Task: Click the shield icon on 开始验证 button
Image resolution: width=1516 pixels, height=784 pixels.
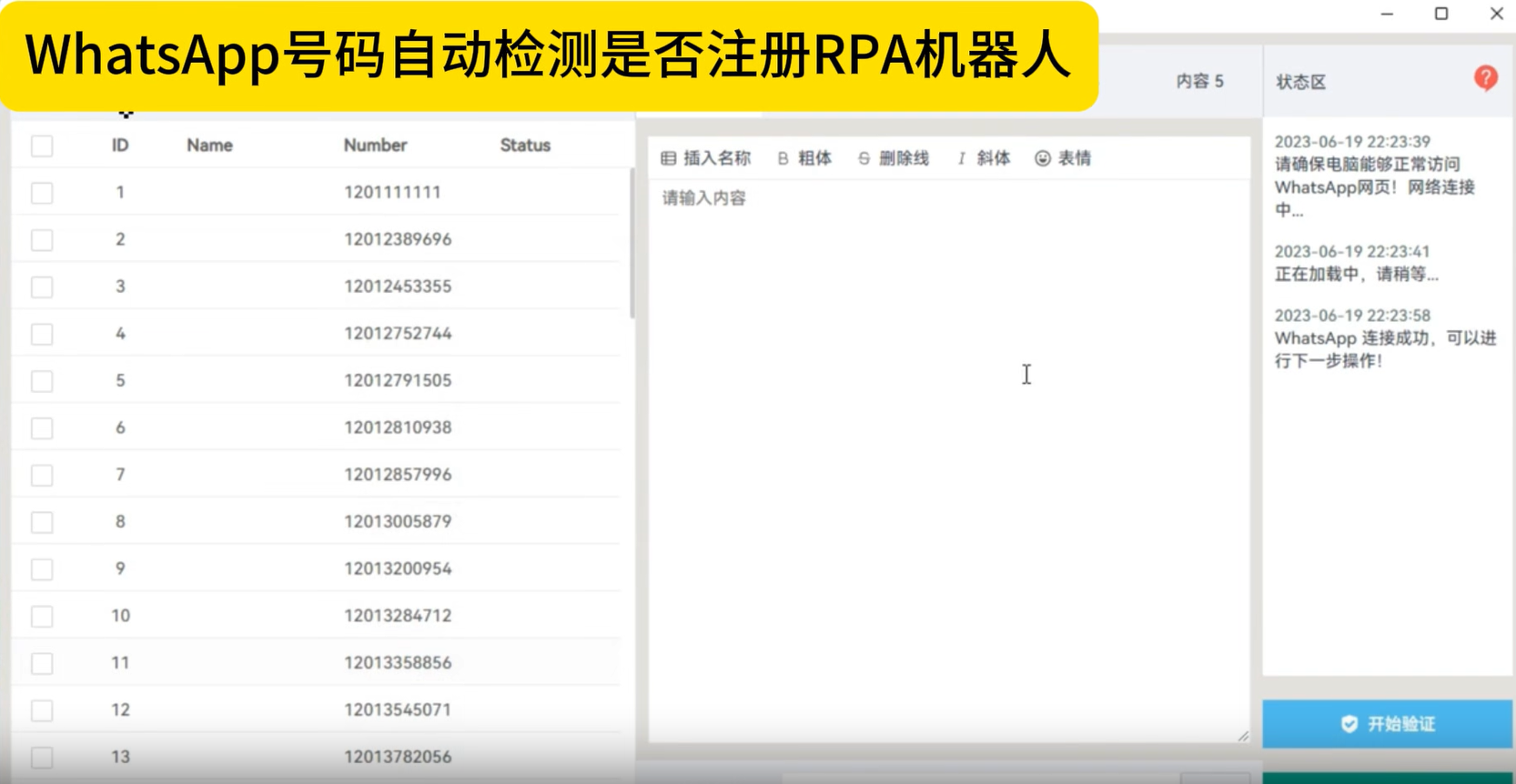Action: point(1349,724)
